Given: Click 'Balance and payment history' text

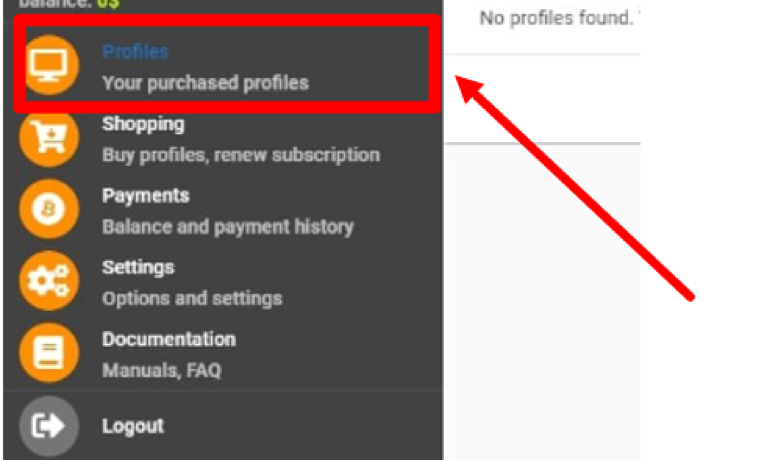Looking at the screenshot, I should point(228,227).
